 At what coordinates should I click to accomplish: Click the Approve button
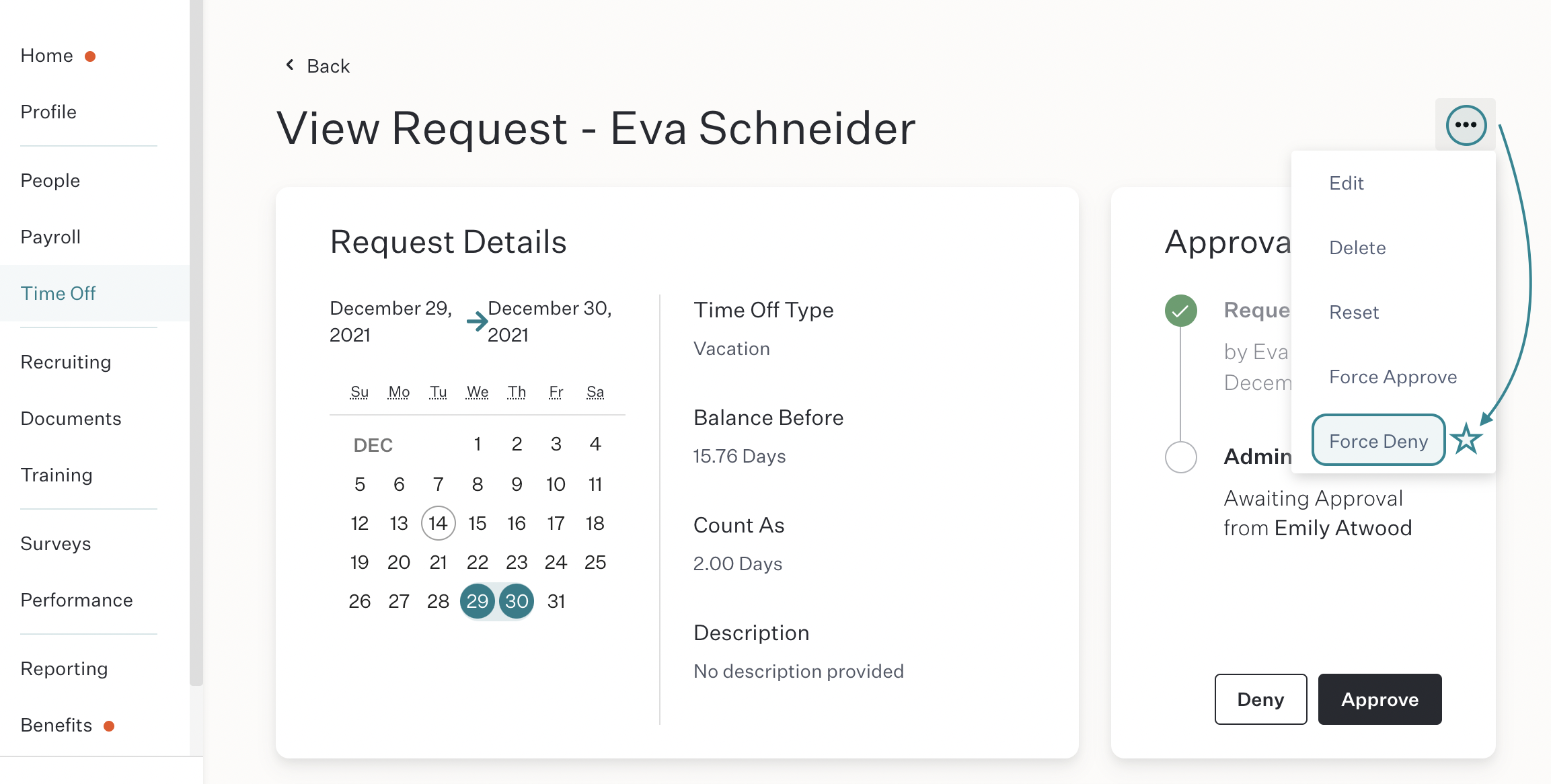click(1379, 699)
